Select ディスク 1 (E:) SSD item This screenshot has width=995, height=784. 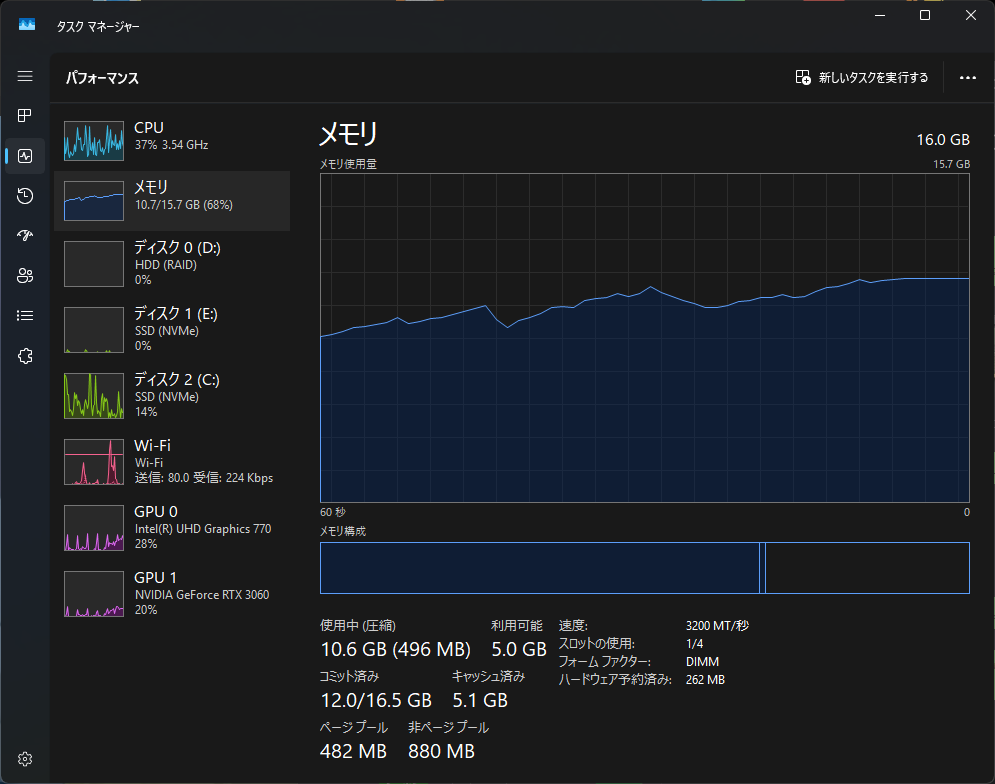click(x=172, y=329)
